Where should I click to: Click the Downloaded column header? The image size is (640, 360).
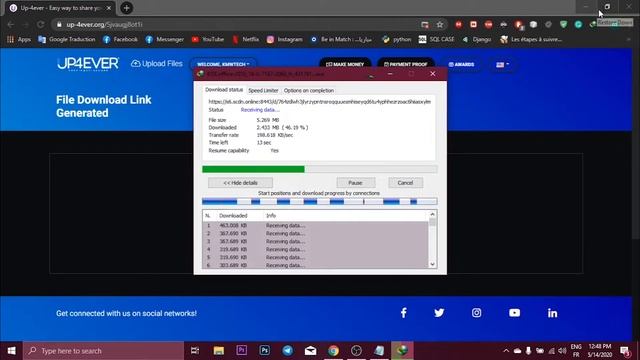pos(233,216)
